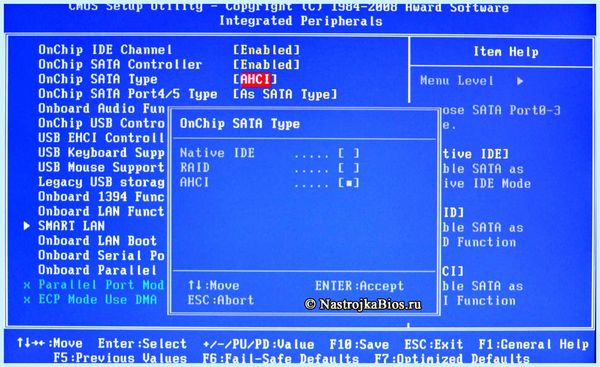Click ENTER:Accept in the popup
This screenshot has width=600, height=367.
click(x=359, y=286)
